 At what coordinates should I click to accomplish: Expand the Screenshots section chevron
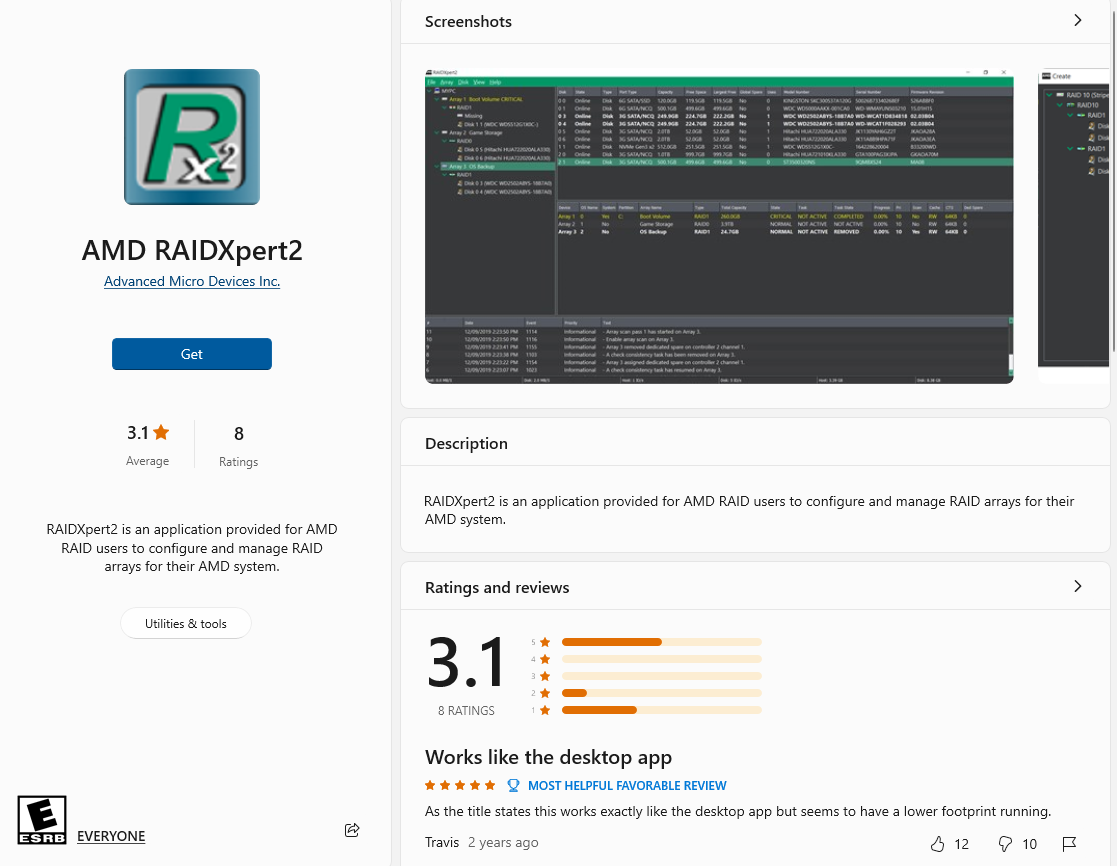1077,21
